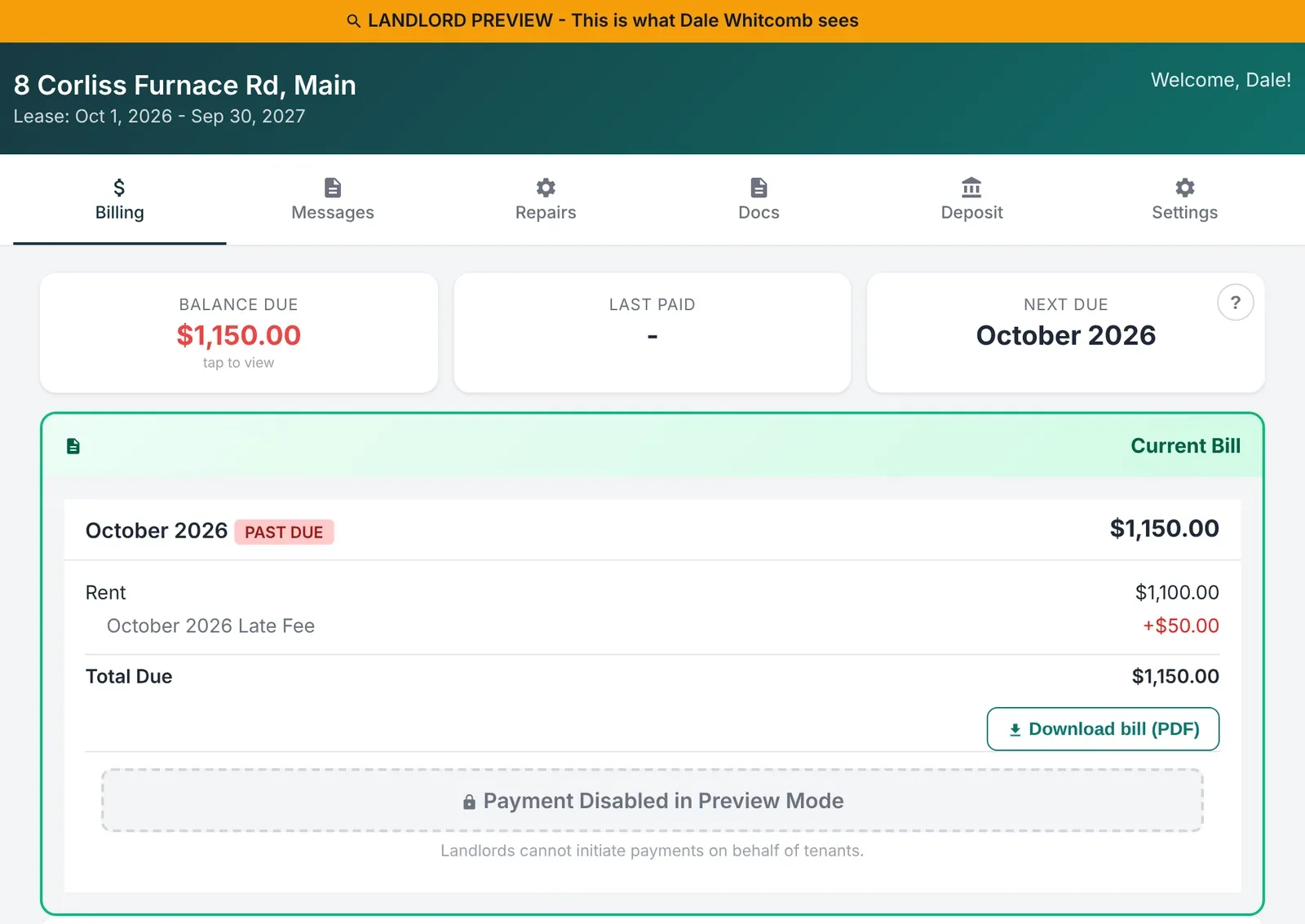Click the Settings gear icon
The width and height of the screenshot is (1305, 924).
click(x=1185, y=188)
